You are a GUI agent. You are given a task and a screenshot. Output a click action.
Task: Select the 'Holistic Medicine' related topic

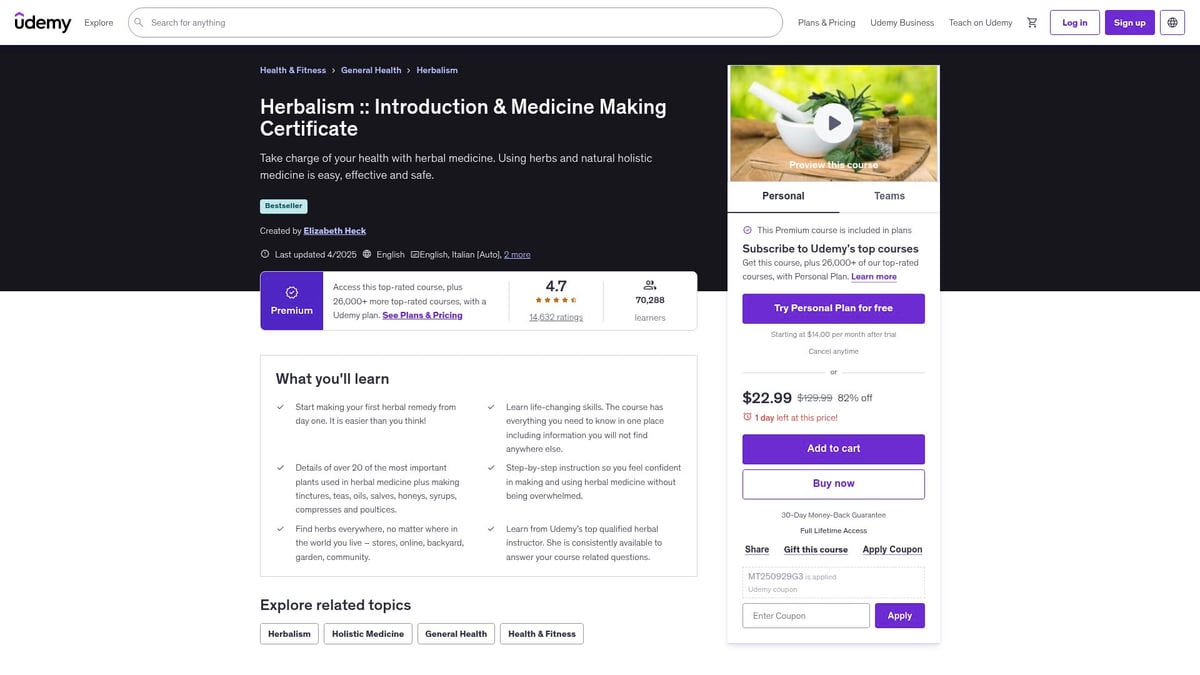(367, 633)
